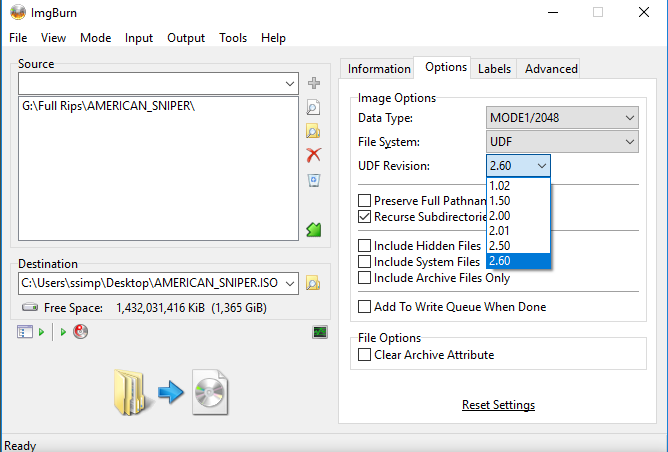
Task: Expand the File System dropdown
Action: tap(562, 142)
